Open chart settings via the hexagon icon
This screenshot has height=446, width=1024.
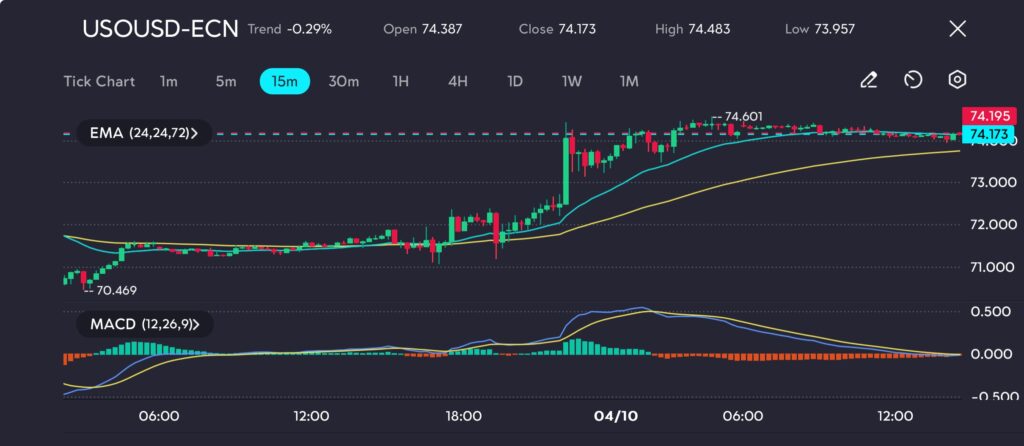(x=957, y=81)
